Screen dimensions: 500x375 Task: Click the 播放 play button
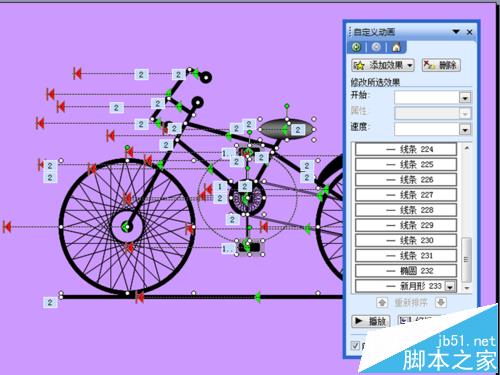tap(371, 321)
